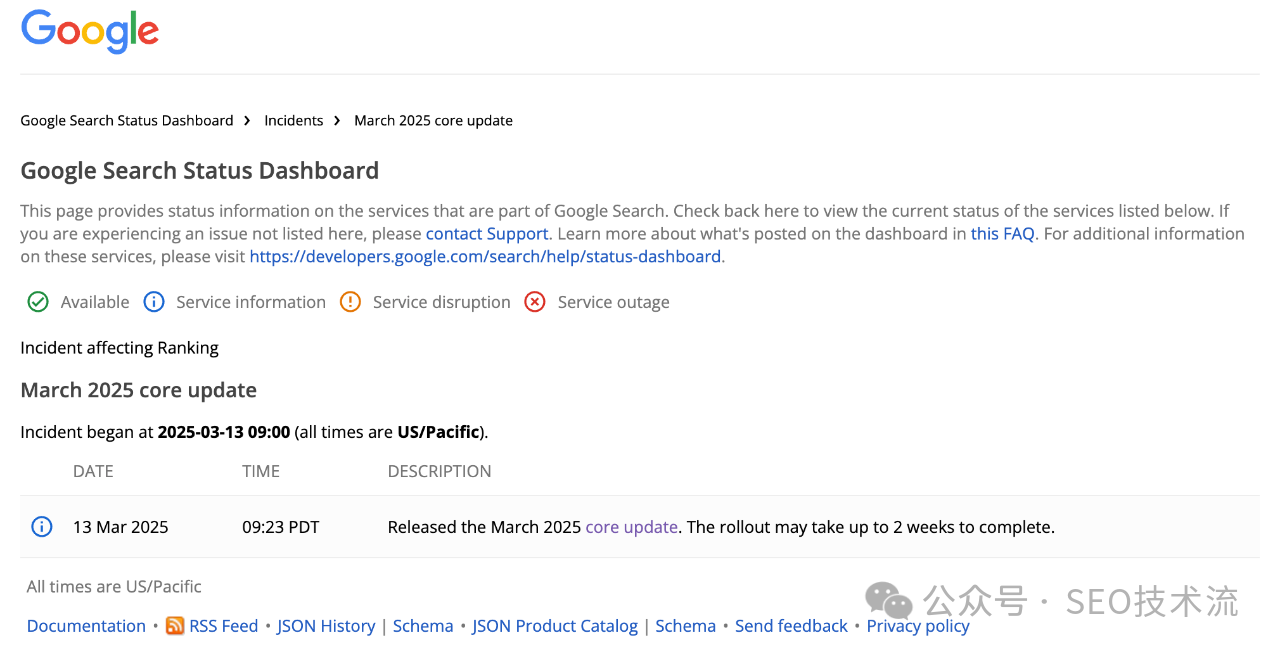
Task: Click the Send feedback link
Action: (791, 625)
